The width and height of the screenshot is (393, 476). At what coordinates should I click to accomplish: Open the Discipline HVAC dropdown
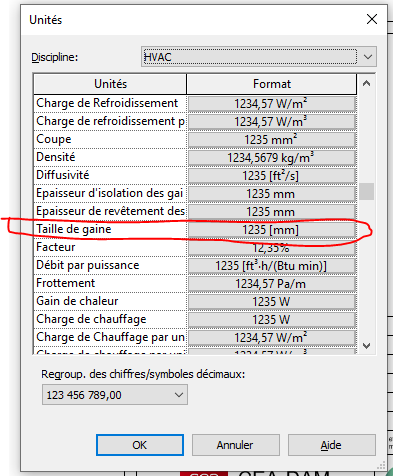(259, 57)
